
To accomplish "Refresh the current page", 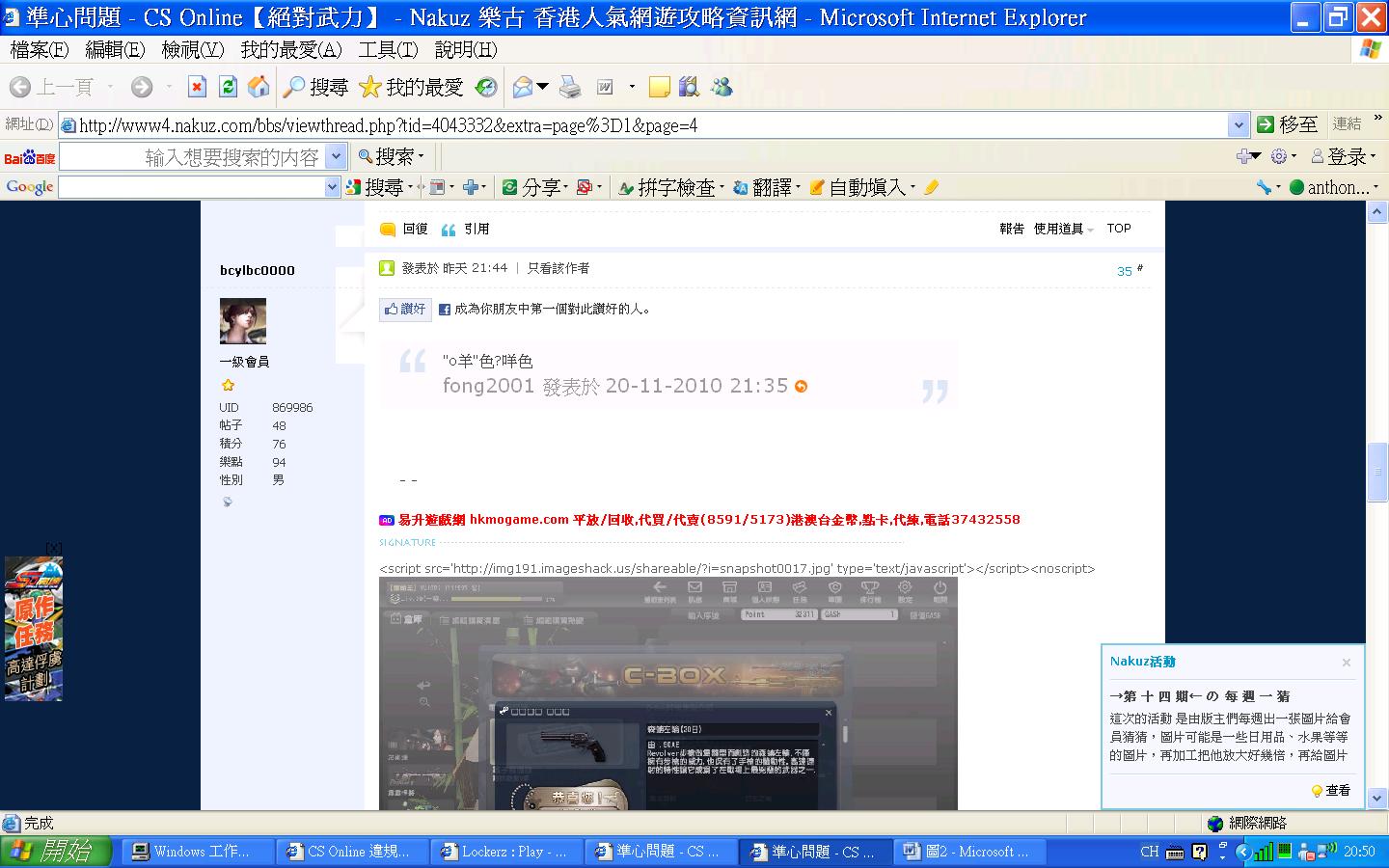I will pyautogui.click(x=228, y=88).
